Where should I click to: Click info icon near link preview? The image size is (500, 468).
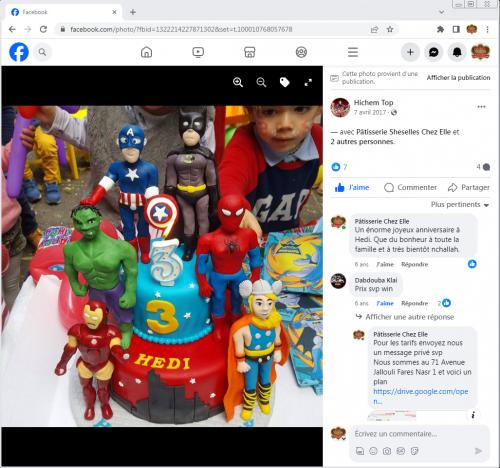pos(473,415)
